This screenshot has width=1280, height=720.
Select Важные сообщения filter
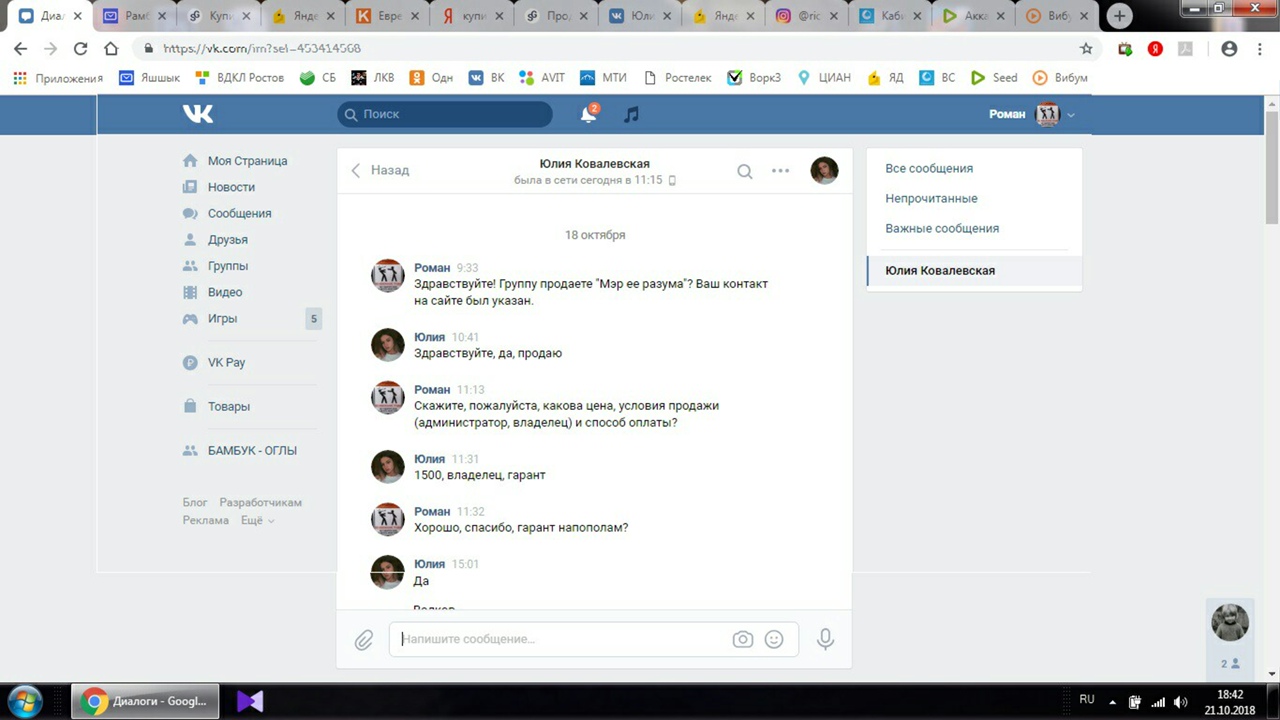coord(941,228)
